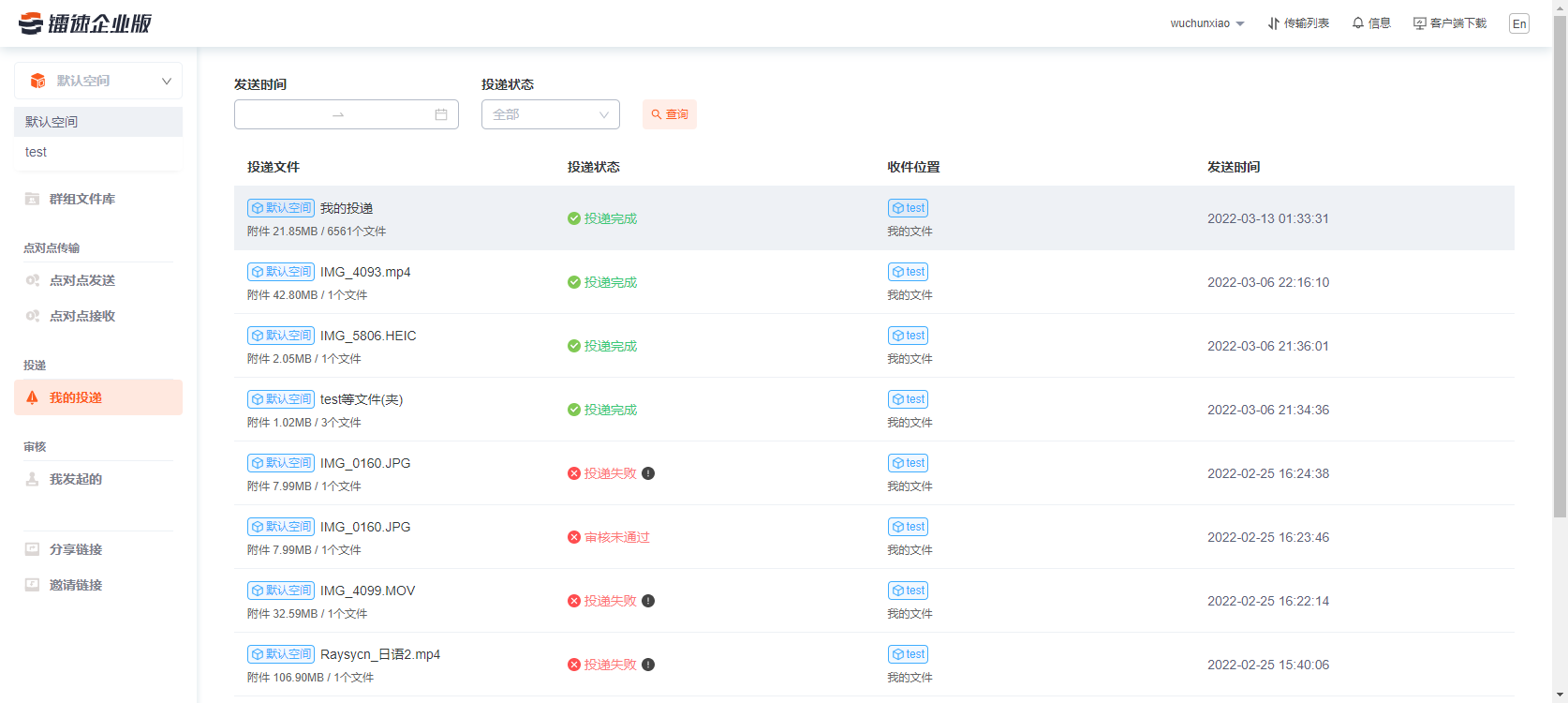This screenshot has height=703, width=1568.
Task: Open 我的投递 in sidebar
Action: (98, 397)
